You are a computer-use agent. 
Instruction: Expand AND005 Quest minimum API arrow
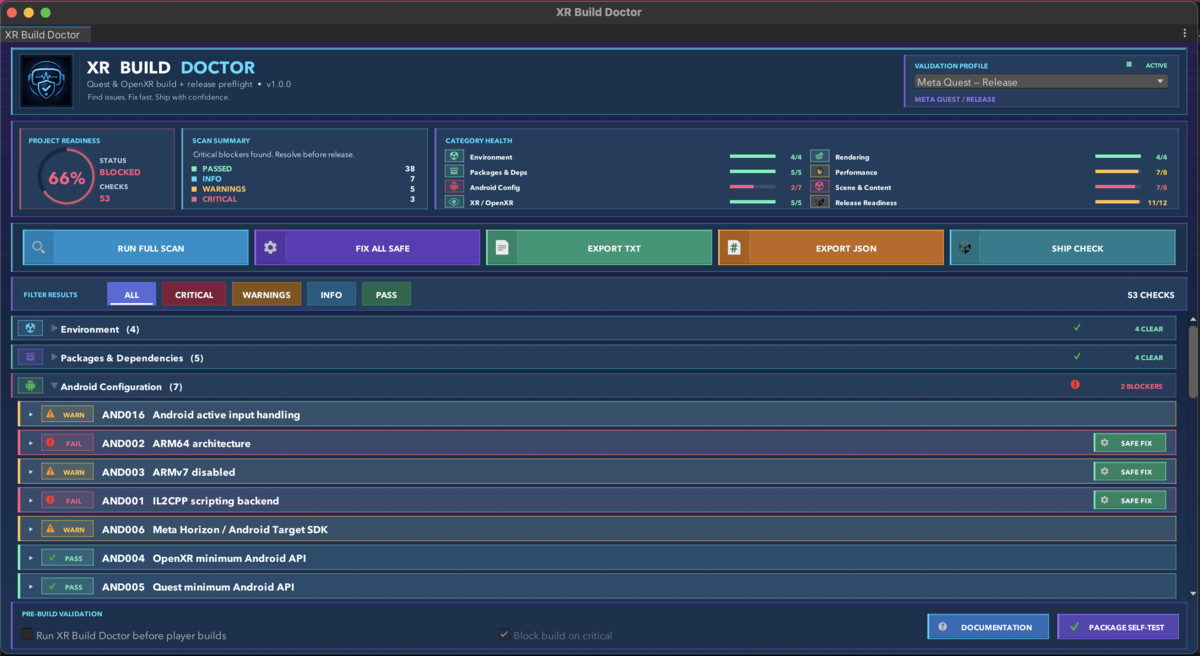[31, 587]
